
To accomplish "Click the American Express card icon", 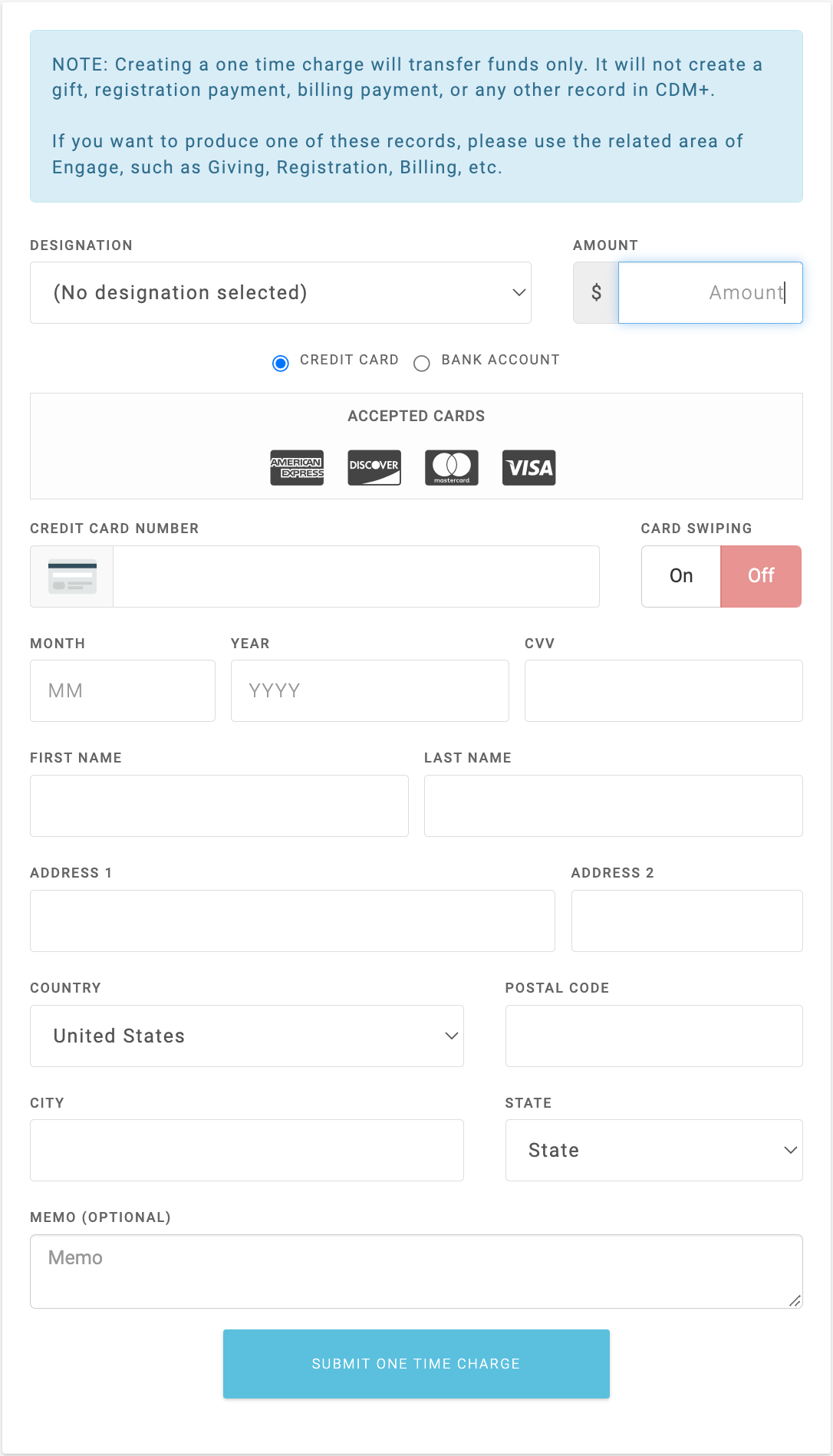I will pyautogui.click(x=297, y=468).
